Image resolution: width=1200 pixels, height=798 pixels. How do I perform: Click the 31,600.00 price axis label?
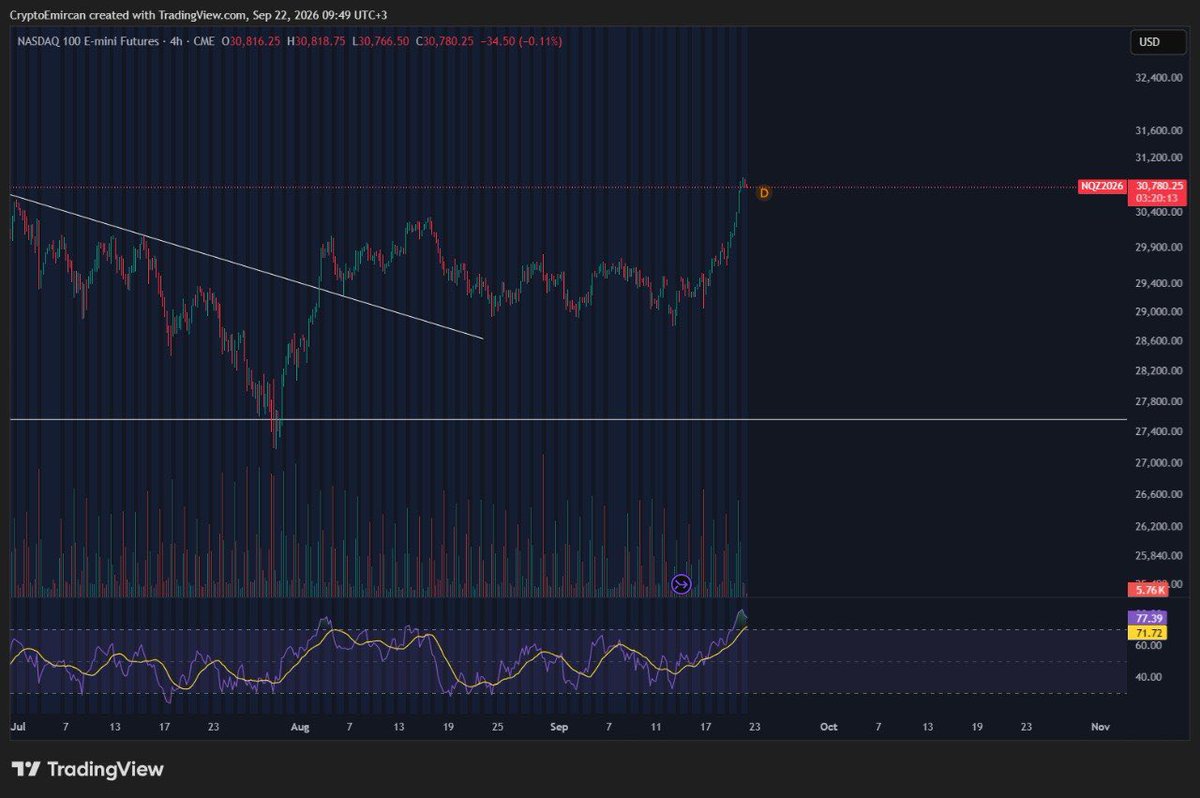(x=1160, y=131)
